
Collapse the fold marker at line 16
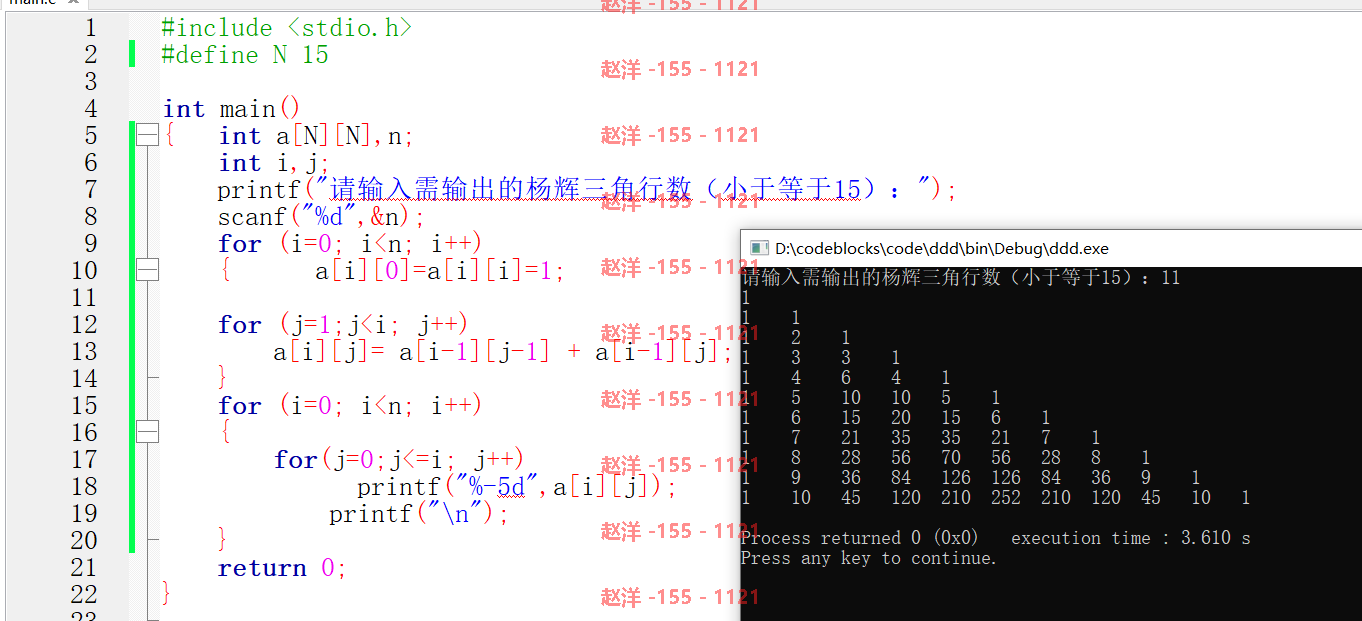click(148, 433)
